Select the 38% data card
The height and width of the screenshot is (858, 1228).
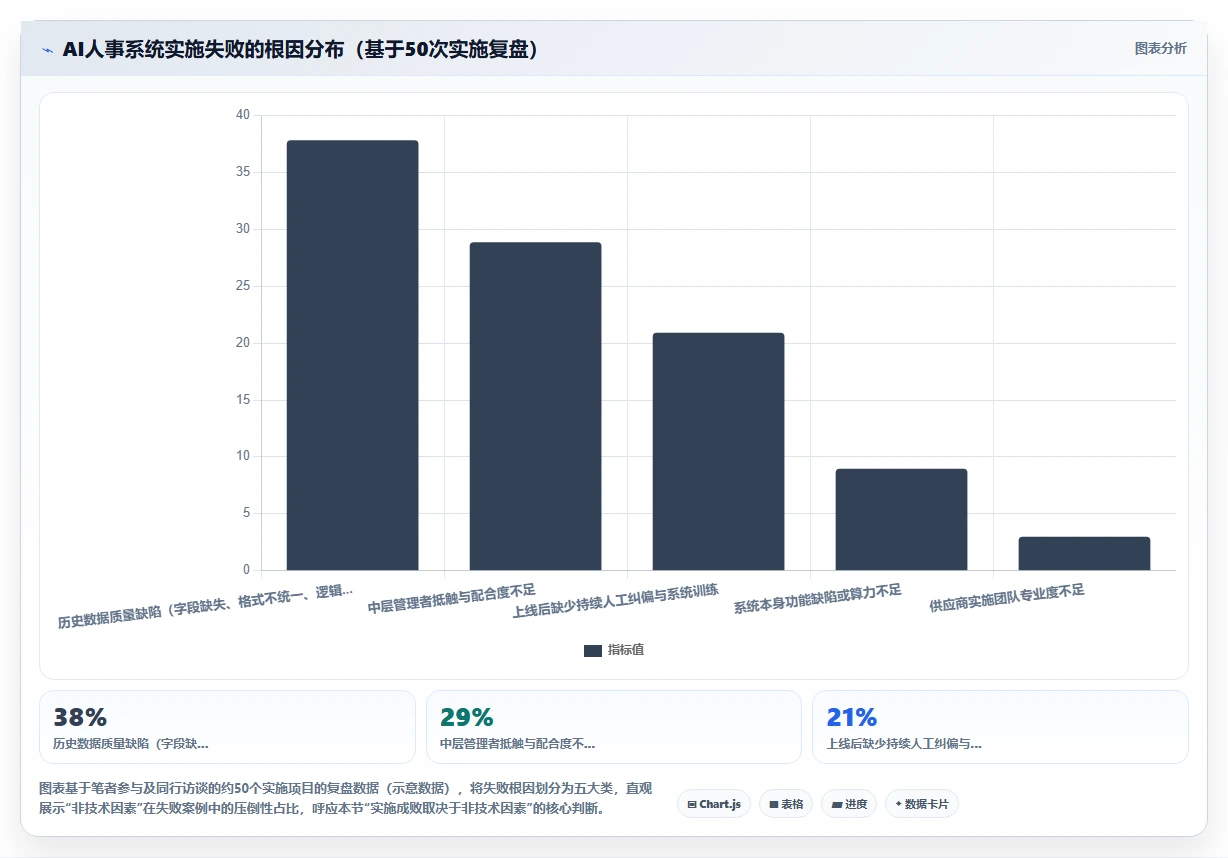[x=227, y=727]
